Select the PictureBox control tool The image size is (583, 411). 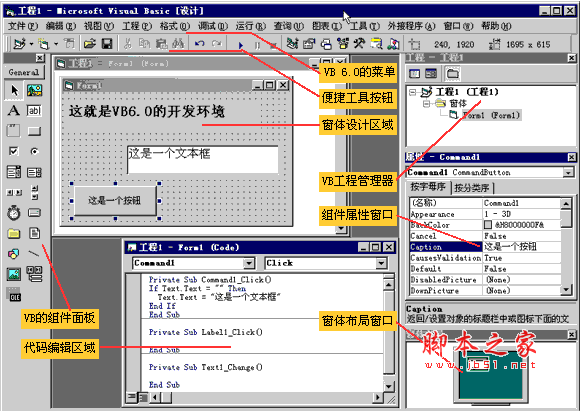click(34, 90)
